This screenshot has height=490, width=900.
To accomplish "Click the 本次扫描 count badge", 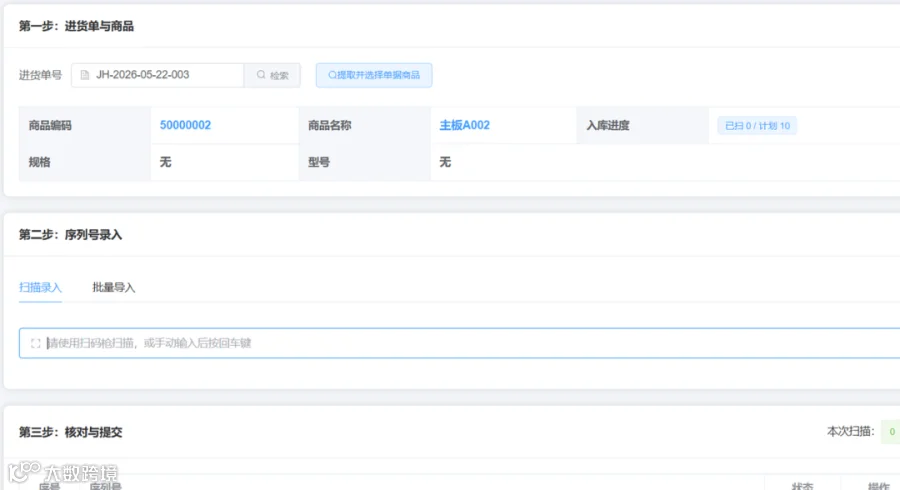I will pyautogui.click(x=891, y=431).
